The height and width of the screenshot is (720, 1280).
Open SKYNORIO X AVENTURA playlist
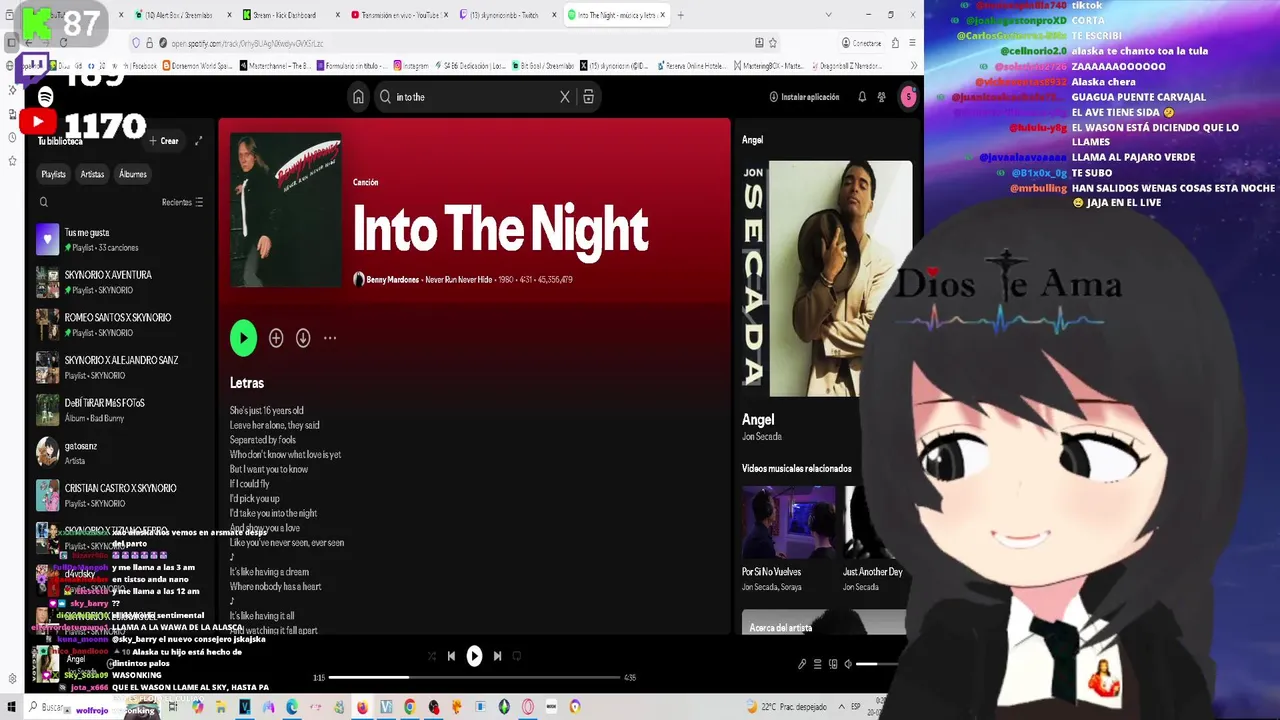click(120, 282)
